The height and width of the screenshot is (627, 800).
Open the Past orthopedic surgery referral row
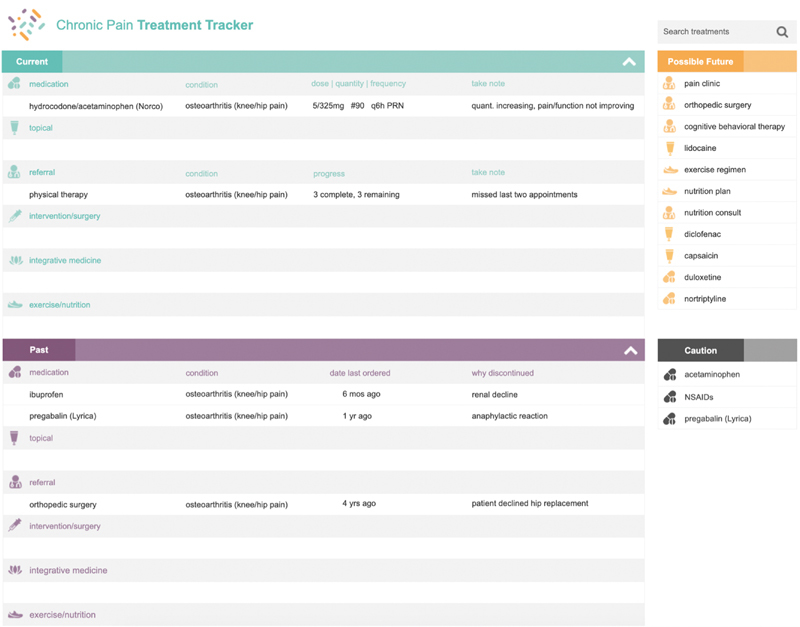click(63, 504)
